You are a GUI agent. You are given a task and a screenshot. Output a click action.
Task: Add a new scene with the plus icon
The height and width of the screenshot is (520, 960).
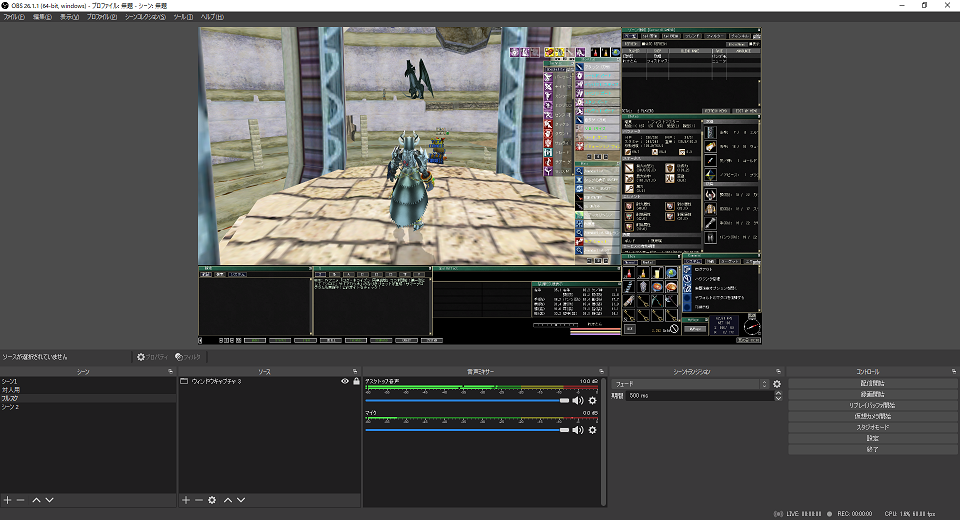click(x=7, y=500)
